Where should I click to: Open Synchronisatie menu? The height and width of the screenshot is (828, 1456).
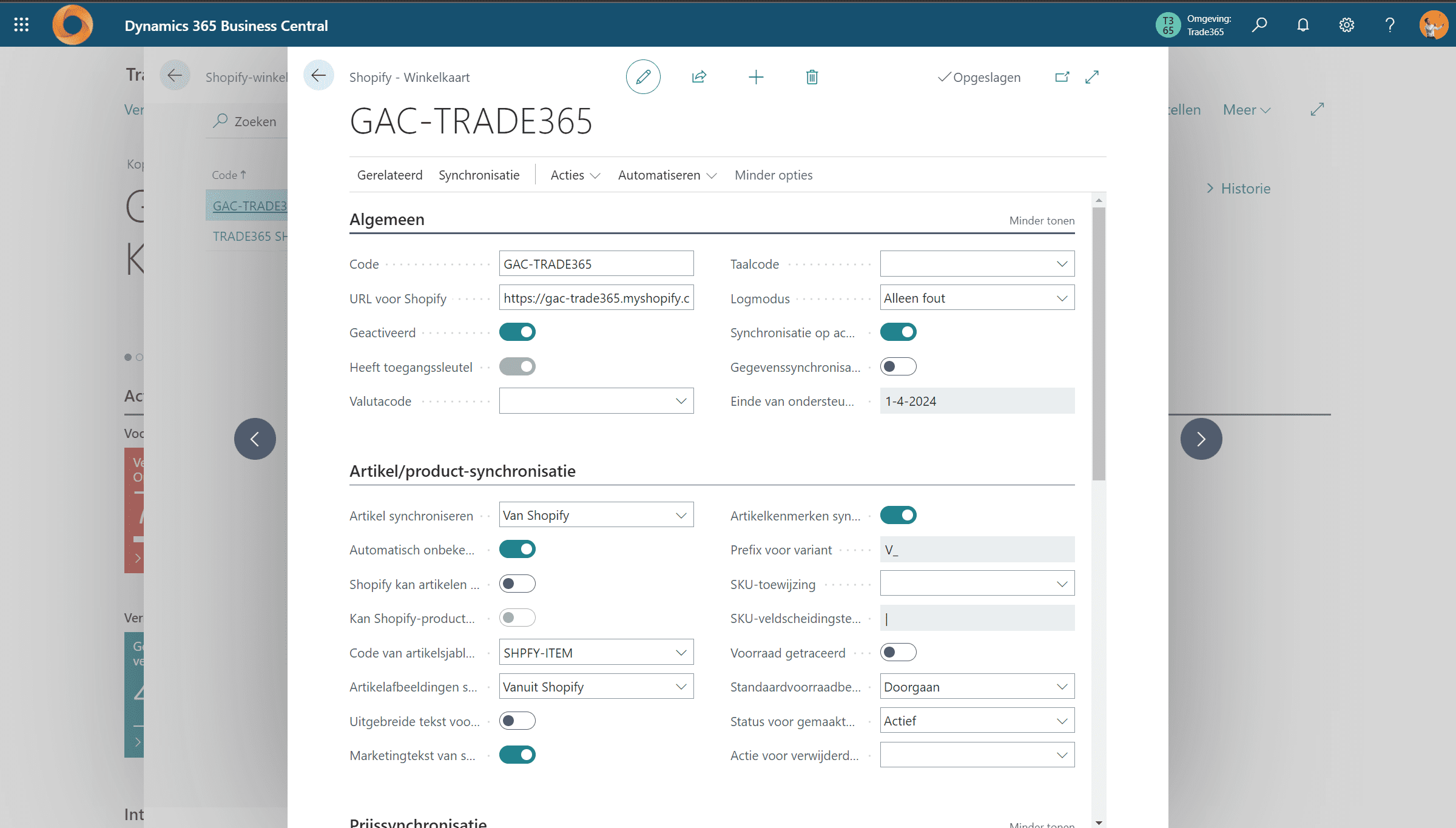[x=479, y=175]
